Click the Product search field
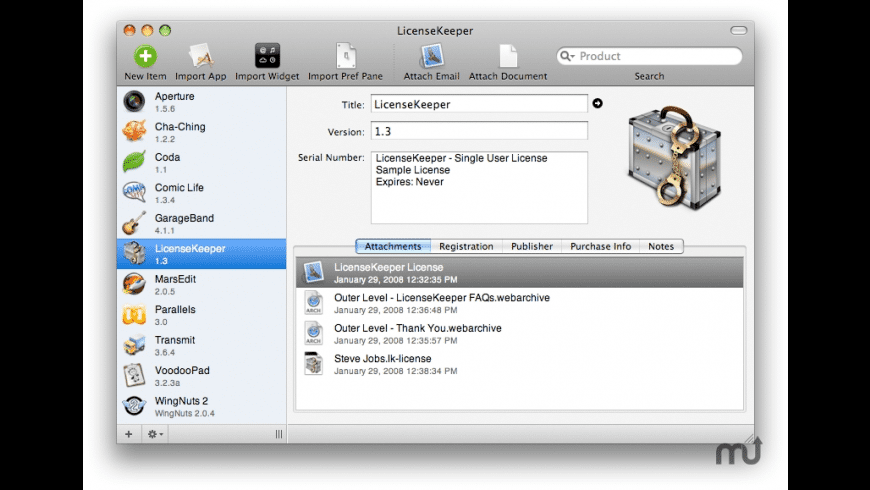This screenshot has width=870, height=490. point(655,57)
